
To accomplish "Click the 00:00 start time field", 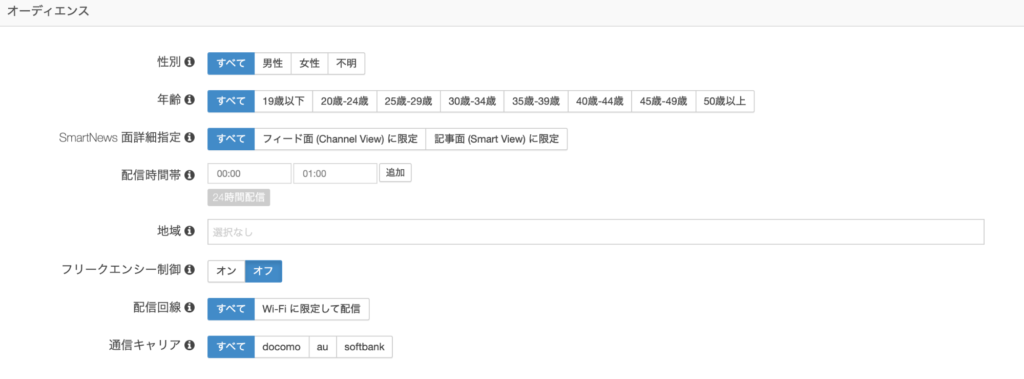I will (249, 173).
